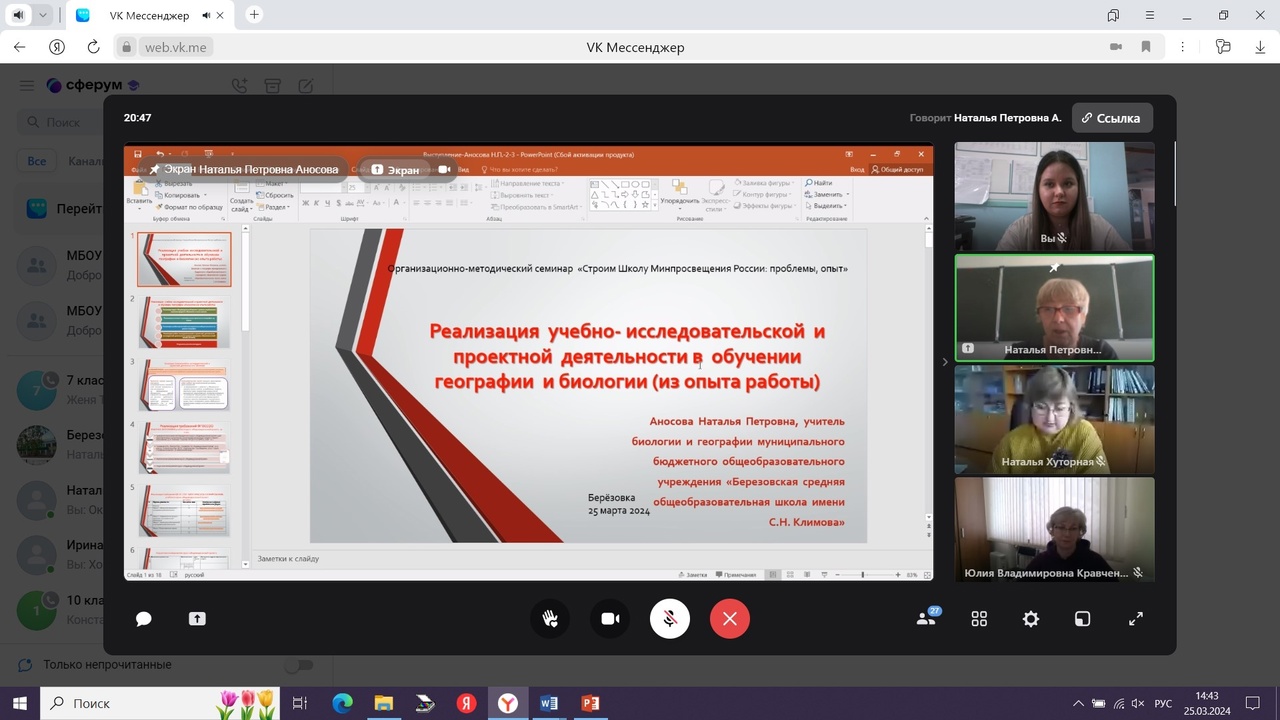Expand browser tab list dropdown arrow
Screen dimensions: 1280x720
point(43,15)
